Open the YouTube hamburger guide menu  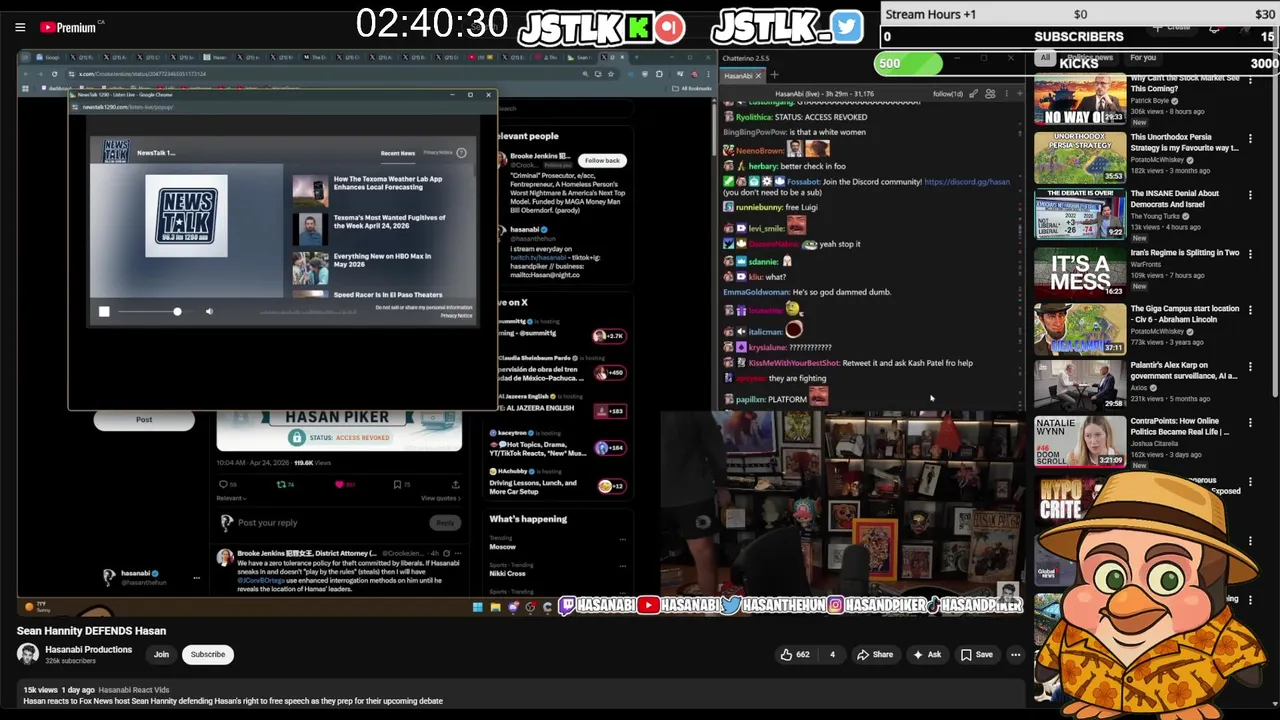click(20, 28)
